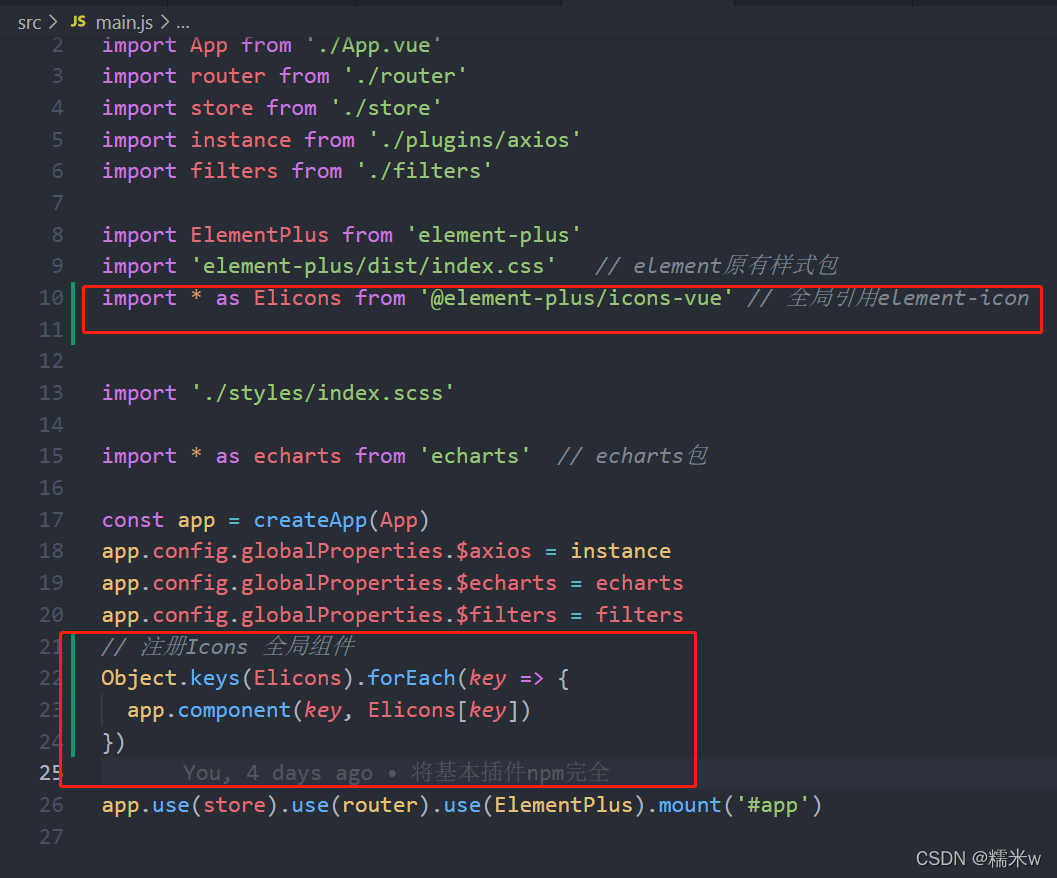Open the breadcrumb ellipsis symbol list
The image size is (1057, 878).
(x=183, y=23)
